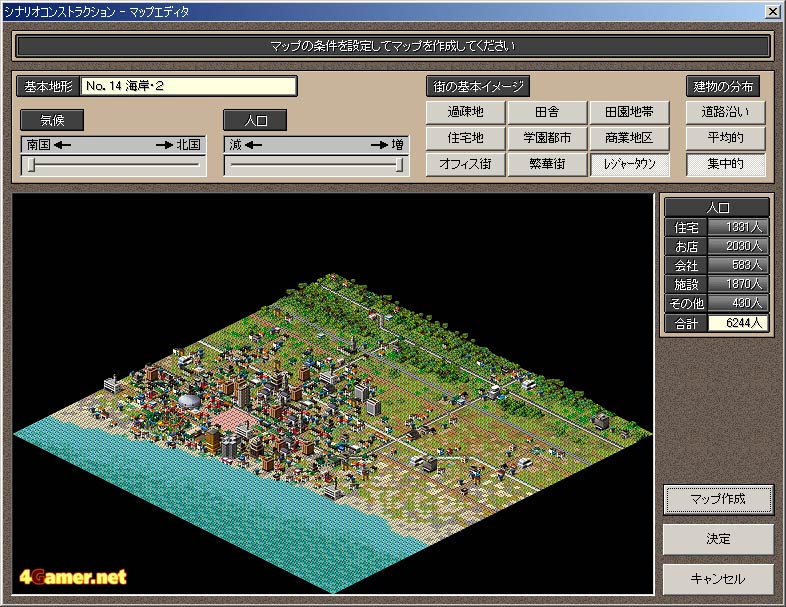Viewport: 786px width, 607px height.
Task: Click the お店 2030人 value
Action: [x=738, y=246]
